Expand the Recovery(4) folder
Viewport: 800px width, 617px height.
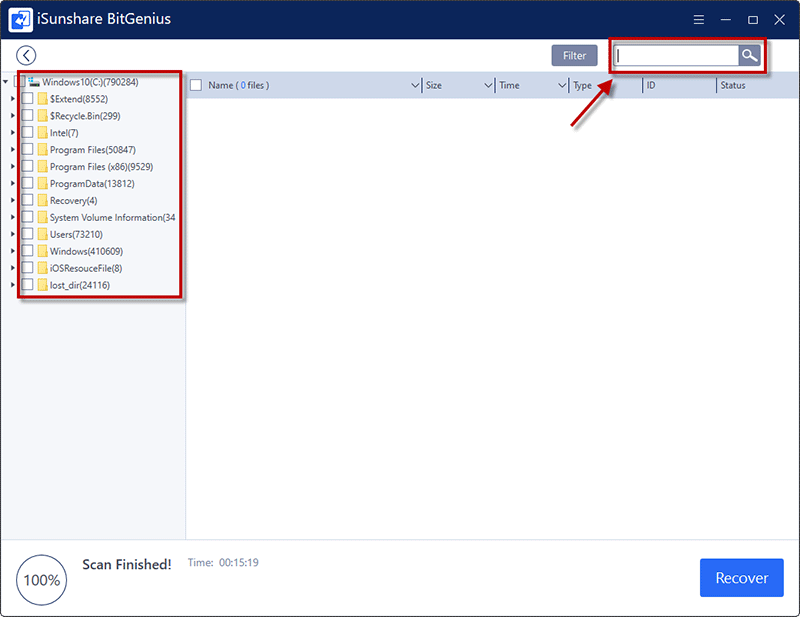(x=13, y=200)
